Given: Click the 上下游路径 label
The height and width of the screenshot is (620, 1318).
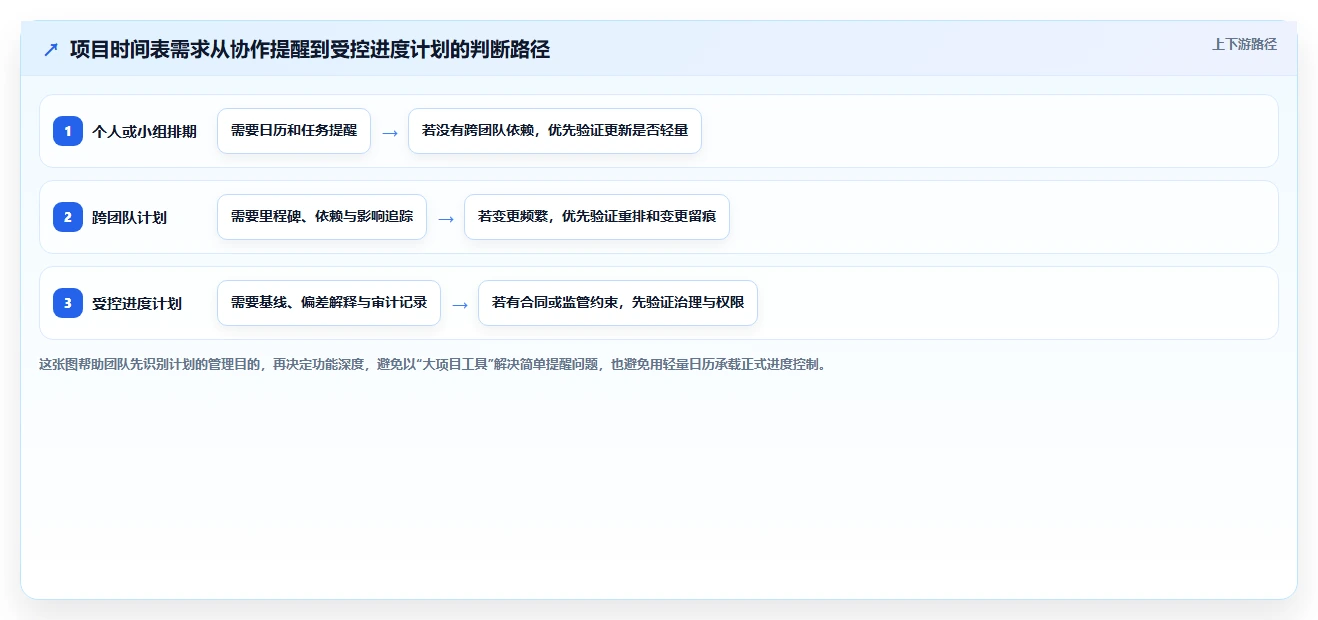Looking at the screenshot, I should (x=1244, y=44).
